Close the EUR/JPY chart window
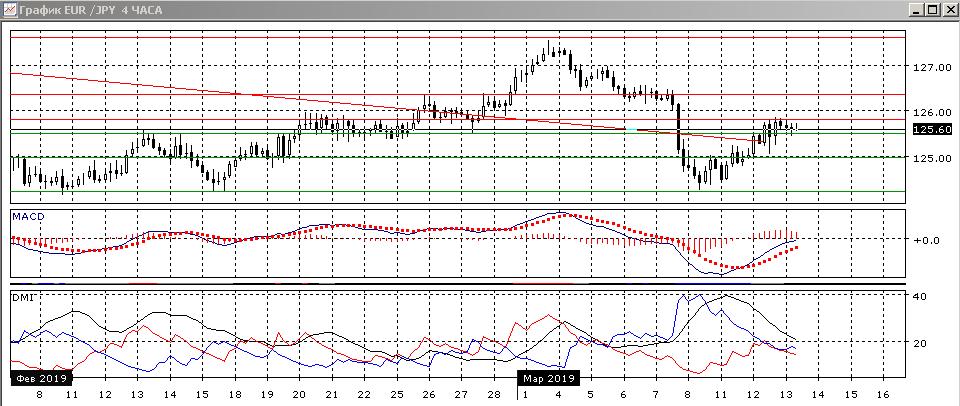Image resolution: width=960 pixels, height=406 pixels. coord(948,9)
